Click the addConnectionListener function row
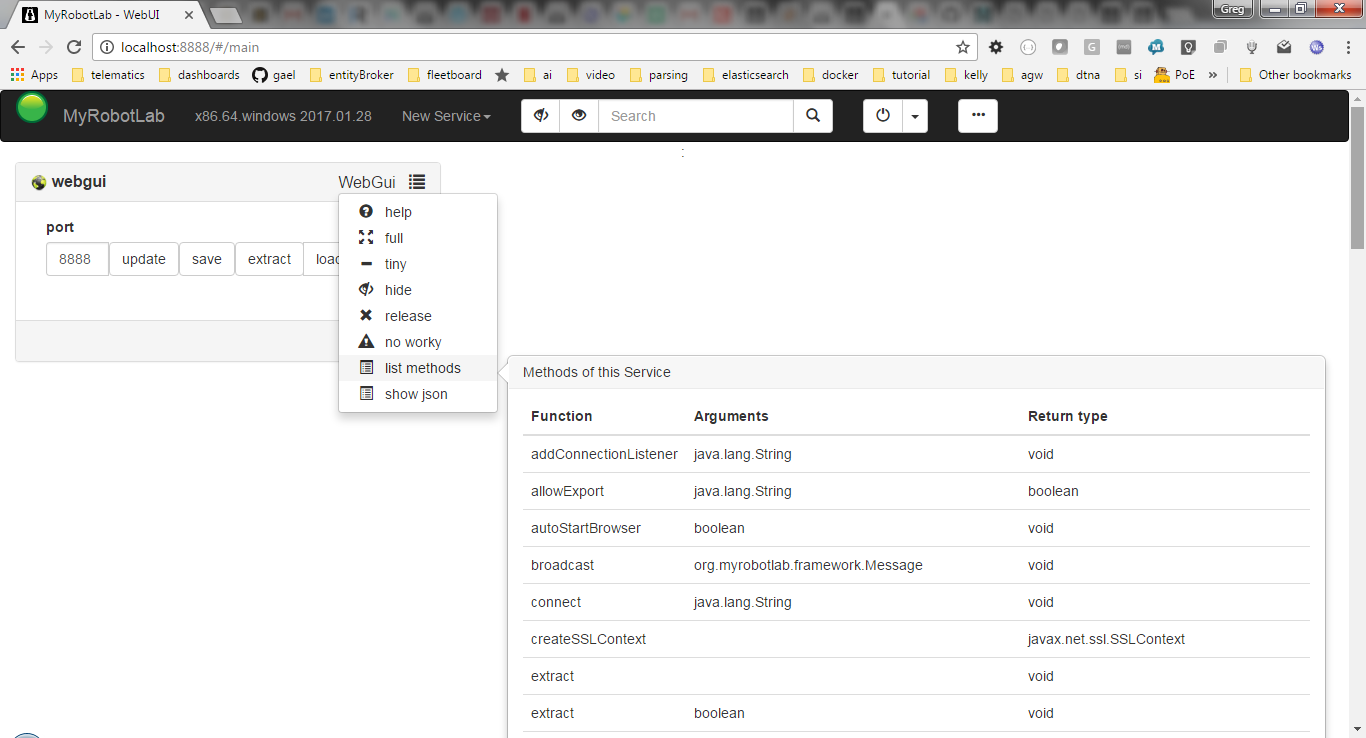The height and width of the screenshot is (738, 1366). [x=916, y=454]
